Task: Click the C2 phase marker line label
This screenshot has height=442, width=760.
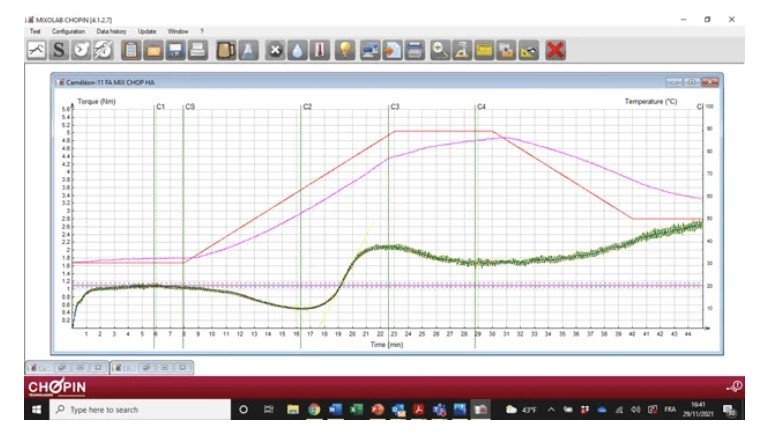Action: [307, 106]
